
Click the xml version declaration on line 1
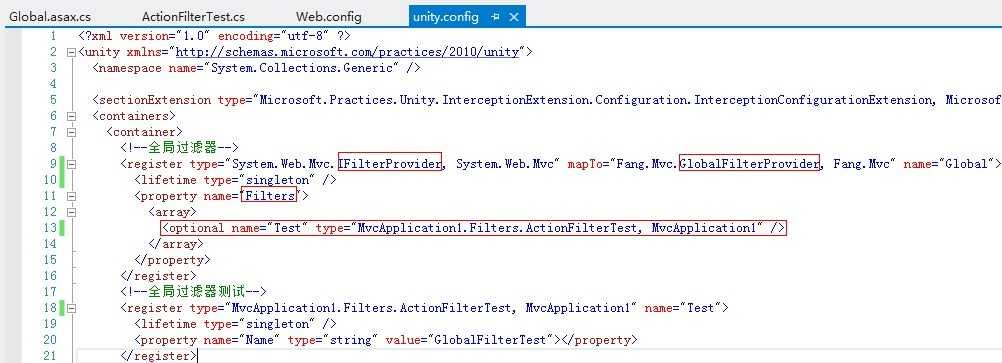pos(214,36)
